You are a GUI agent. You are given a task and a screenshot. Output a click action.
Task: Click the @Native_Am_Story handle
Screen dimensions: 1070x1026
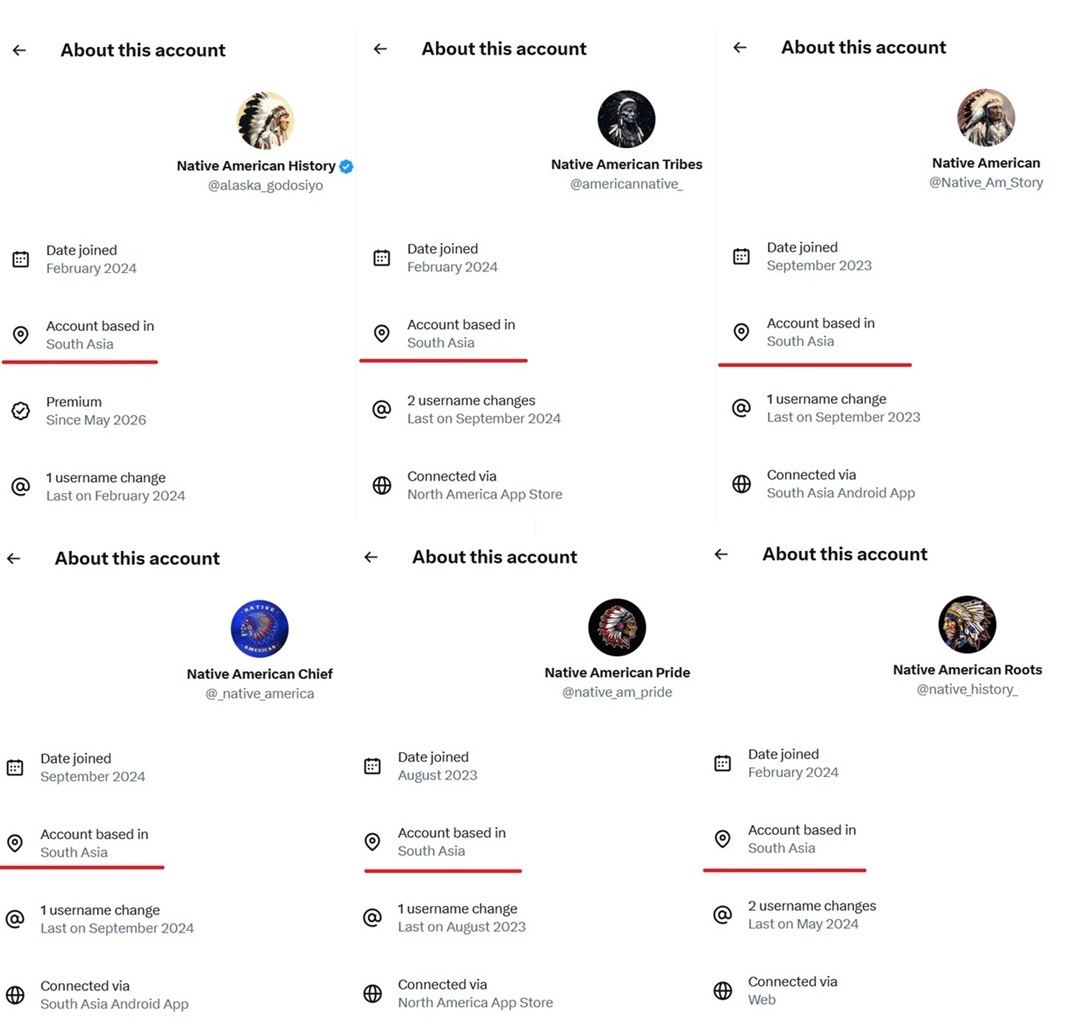pyautogui.click(x=986, y=182)
